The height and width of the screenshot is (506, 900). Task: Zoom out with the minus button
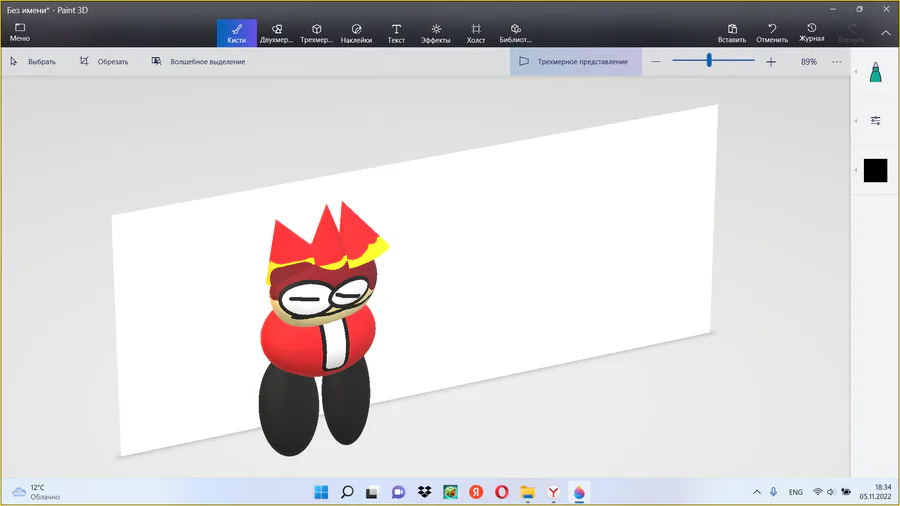tap(656, 61)
